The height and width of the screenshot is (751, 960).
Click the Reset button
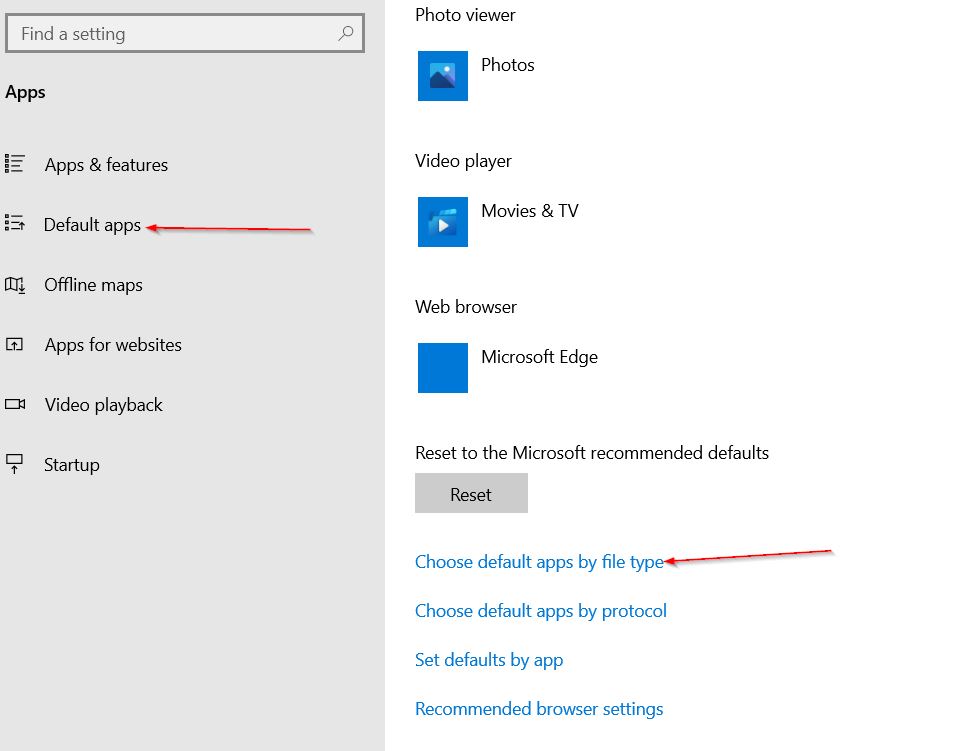[x=471, y=493]
